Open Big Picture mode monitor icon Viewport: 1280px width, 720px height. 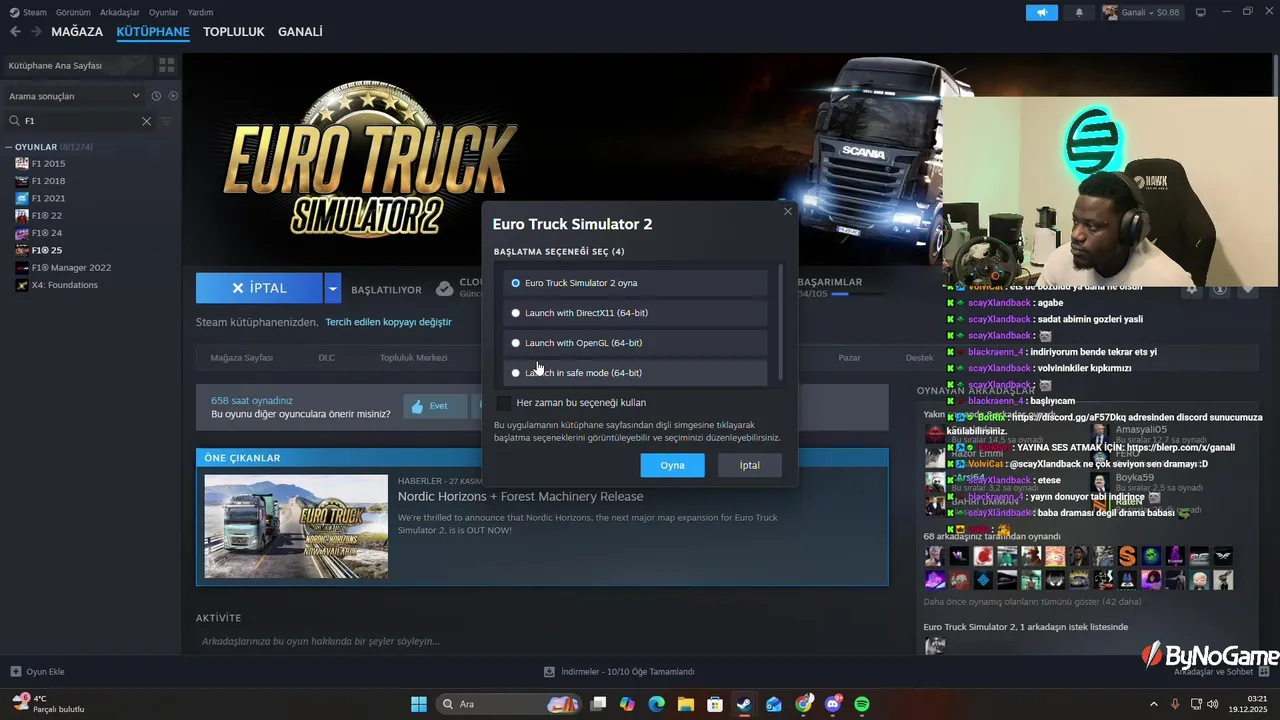tap(1201, 12)
